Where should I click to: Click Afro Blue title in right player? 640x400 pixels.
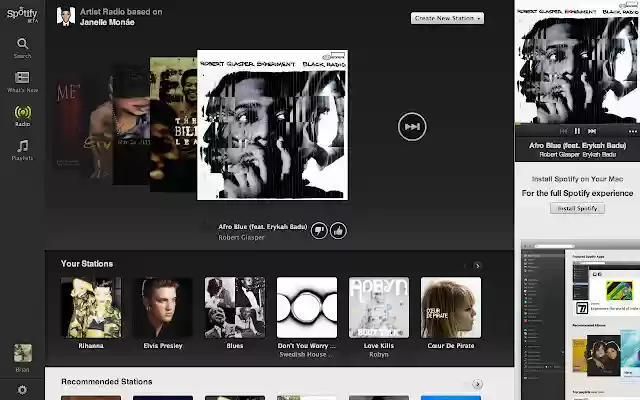coord(577,145)
